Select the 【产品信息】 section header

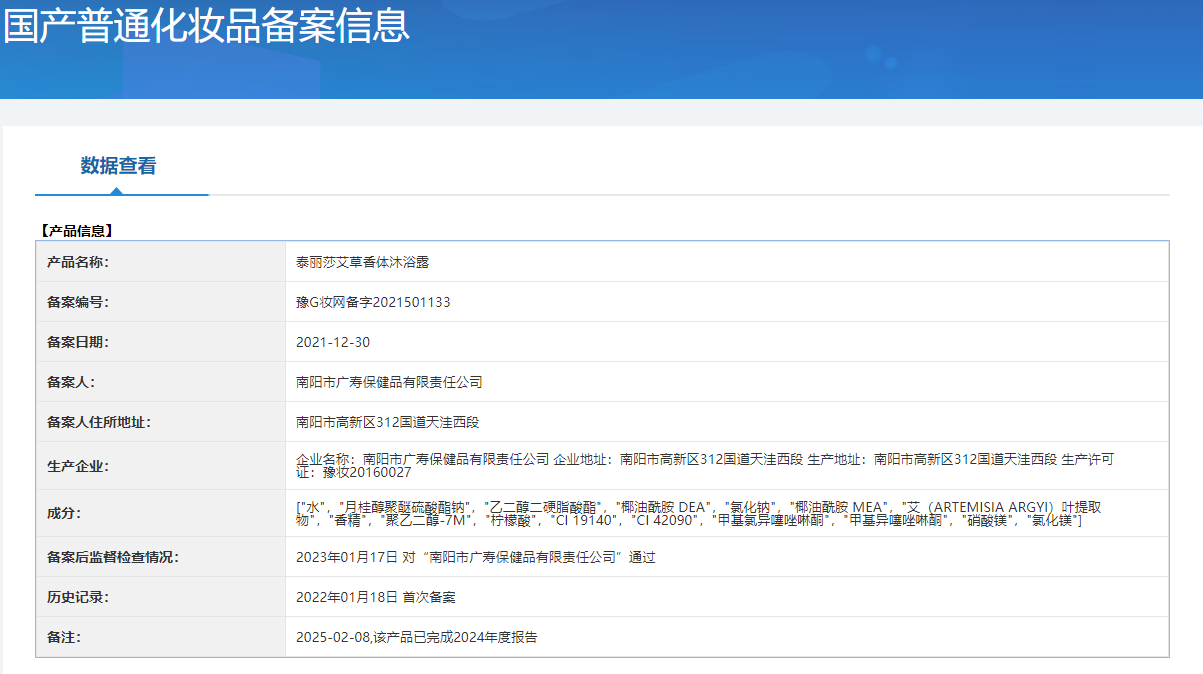click(x=76, y=230)
